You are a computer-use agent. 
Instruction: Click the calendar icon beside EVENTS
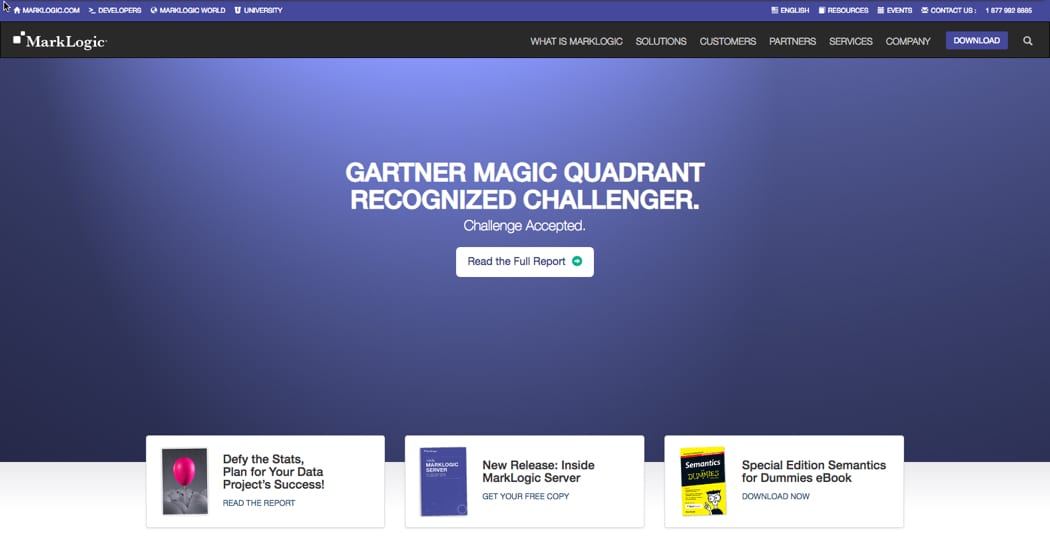click(x=881, y=10)
